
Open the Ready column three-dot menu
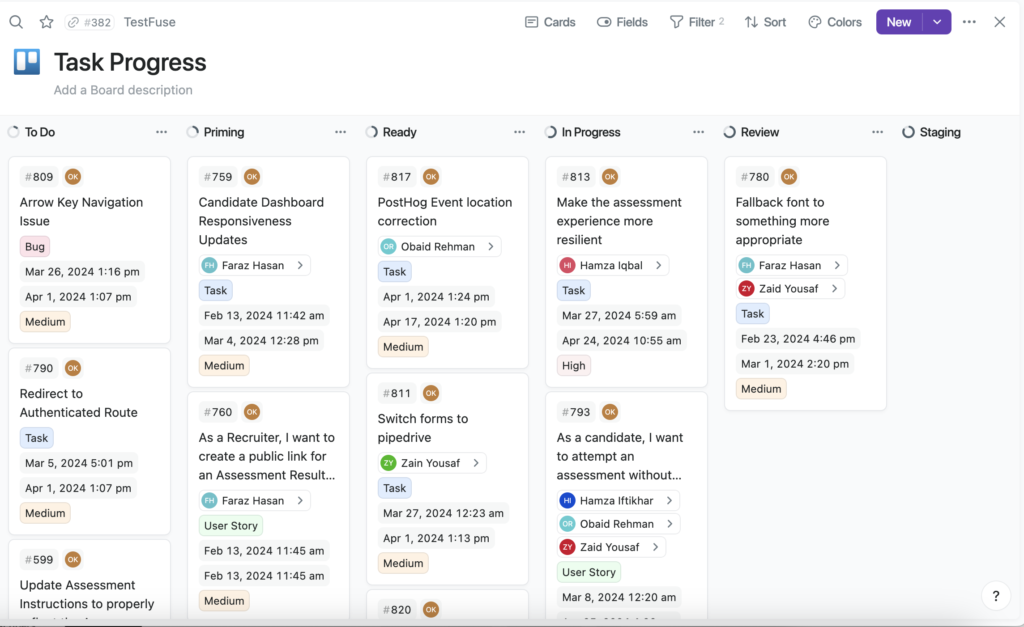519,132
